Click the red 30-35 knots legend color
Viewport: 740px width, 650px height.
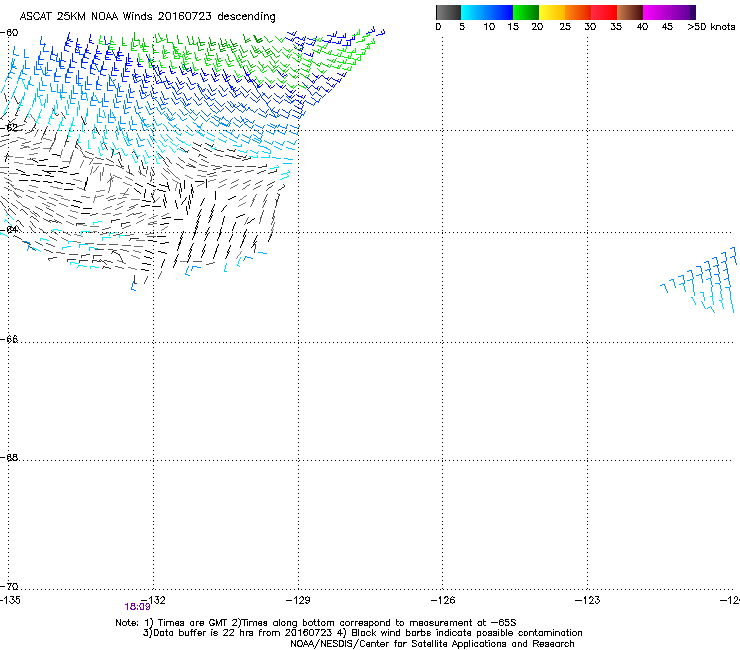(x=604, y=12)
